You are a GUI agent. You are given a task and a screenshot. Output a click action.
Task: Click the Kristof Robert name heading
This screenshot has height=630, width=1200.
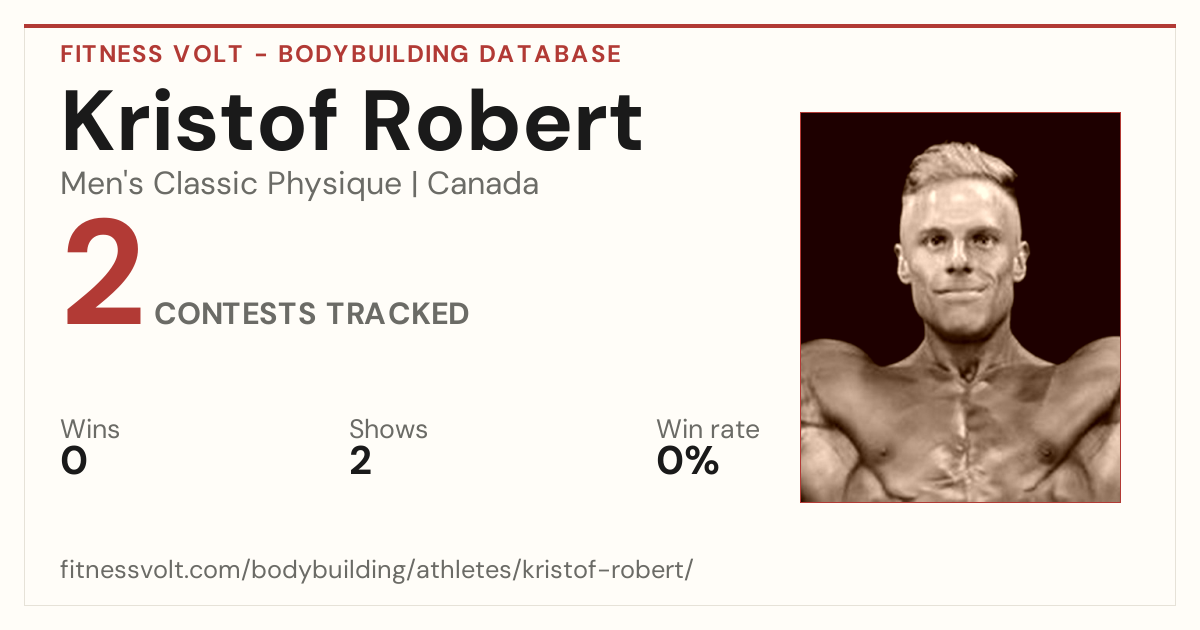(352, 121)
